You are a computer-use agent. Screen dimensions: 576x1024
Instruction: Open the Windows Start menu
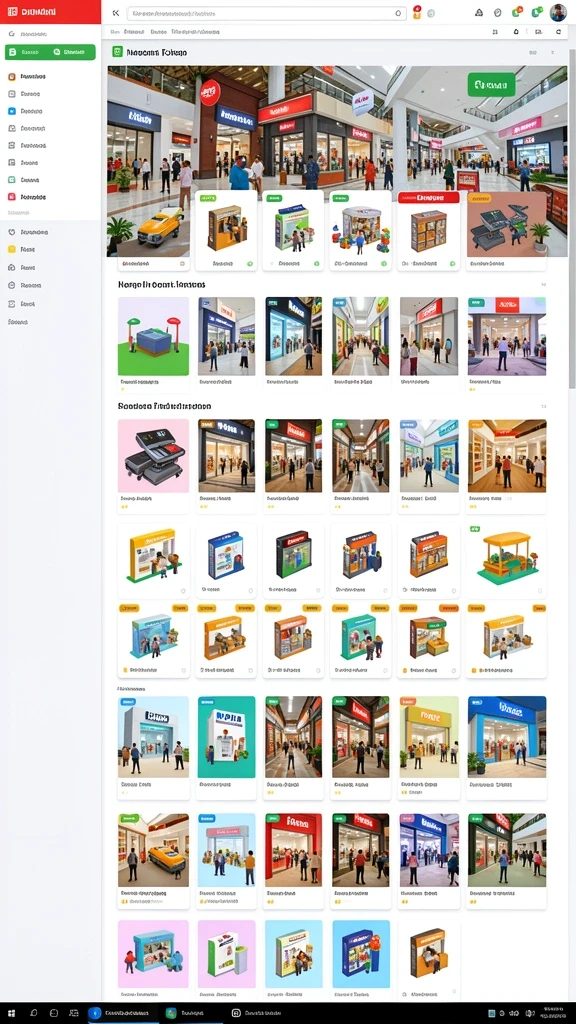pos(11,1013)
